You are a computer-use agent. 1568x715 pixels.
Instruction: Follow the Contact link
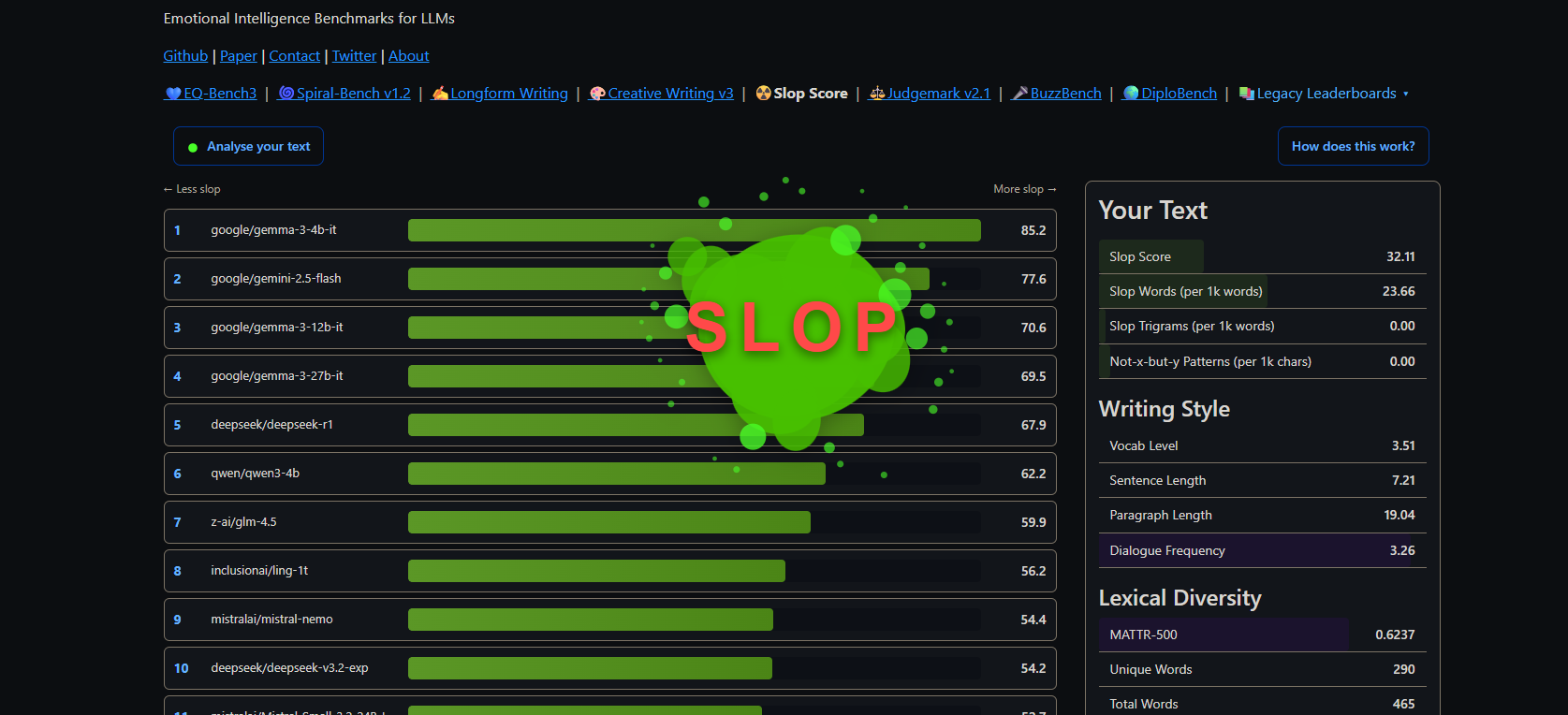pos(294,56)
